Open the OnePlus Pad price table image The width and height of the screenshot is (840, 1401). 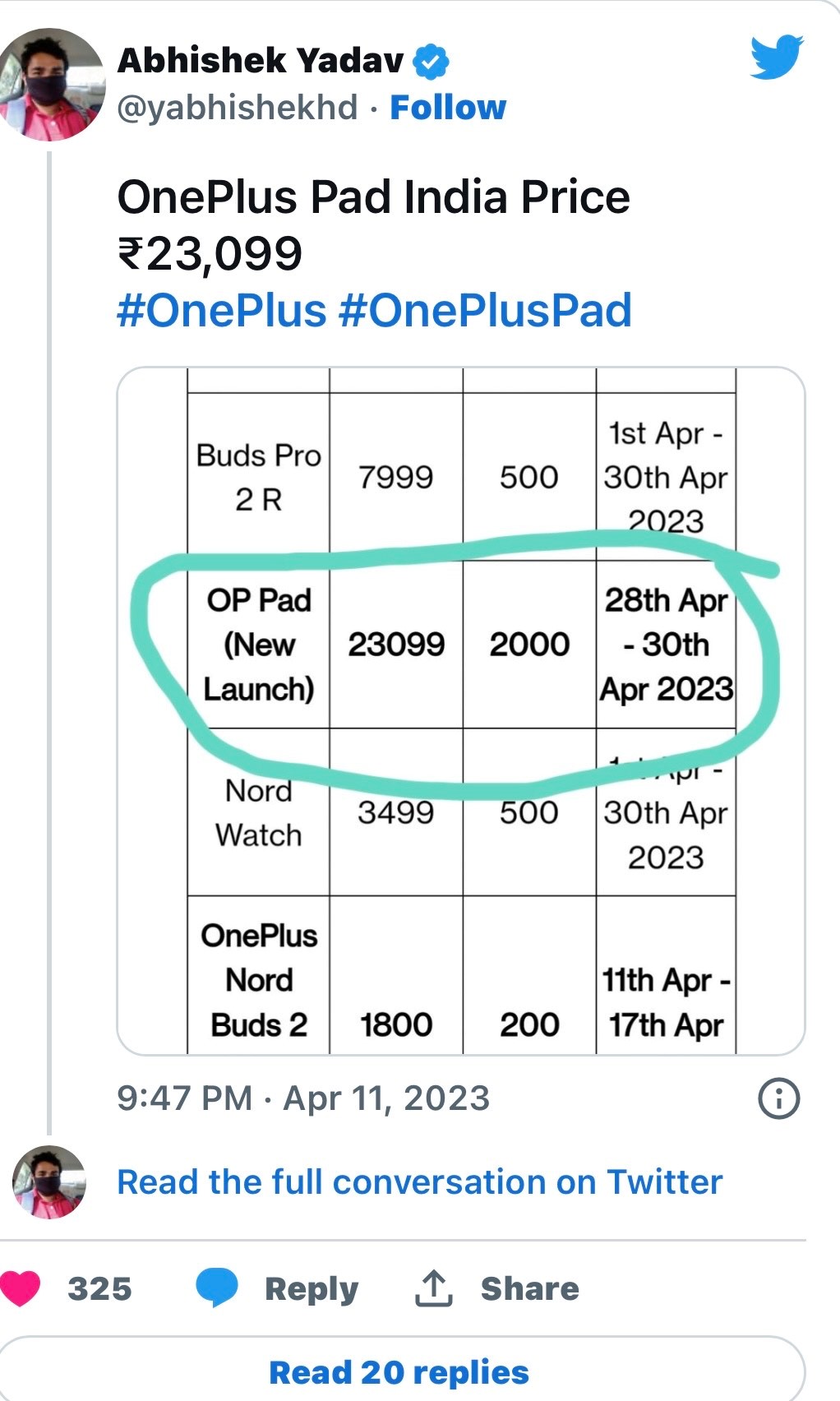(x=461, y=710)
